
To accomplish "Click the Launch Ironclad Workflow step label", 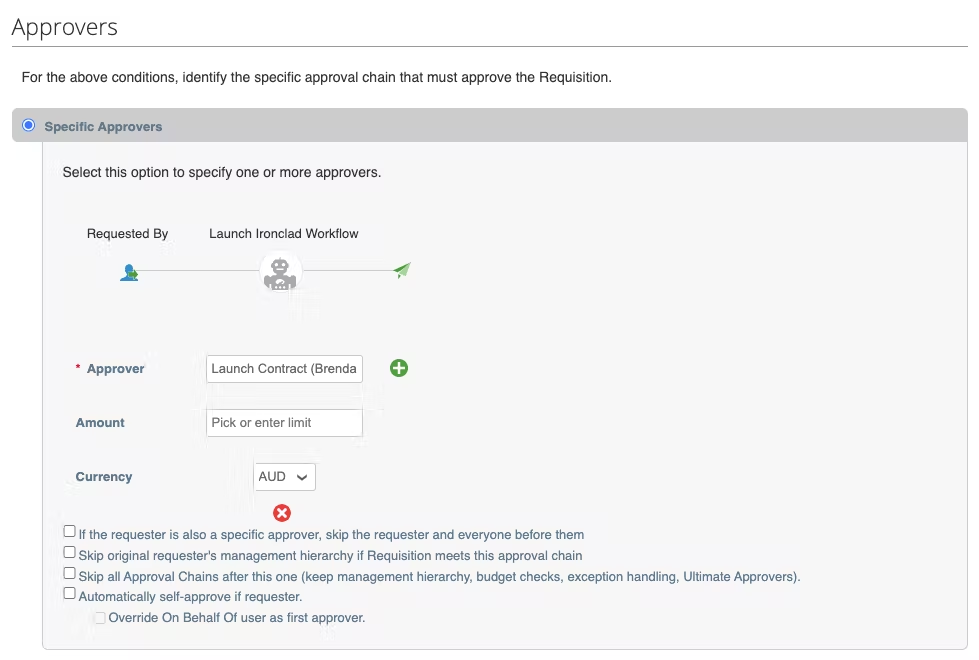I will 283,234.
